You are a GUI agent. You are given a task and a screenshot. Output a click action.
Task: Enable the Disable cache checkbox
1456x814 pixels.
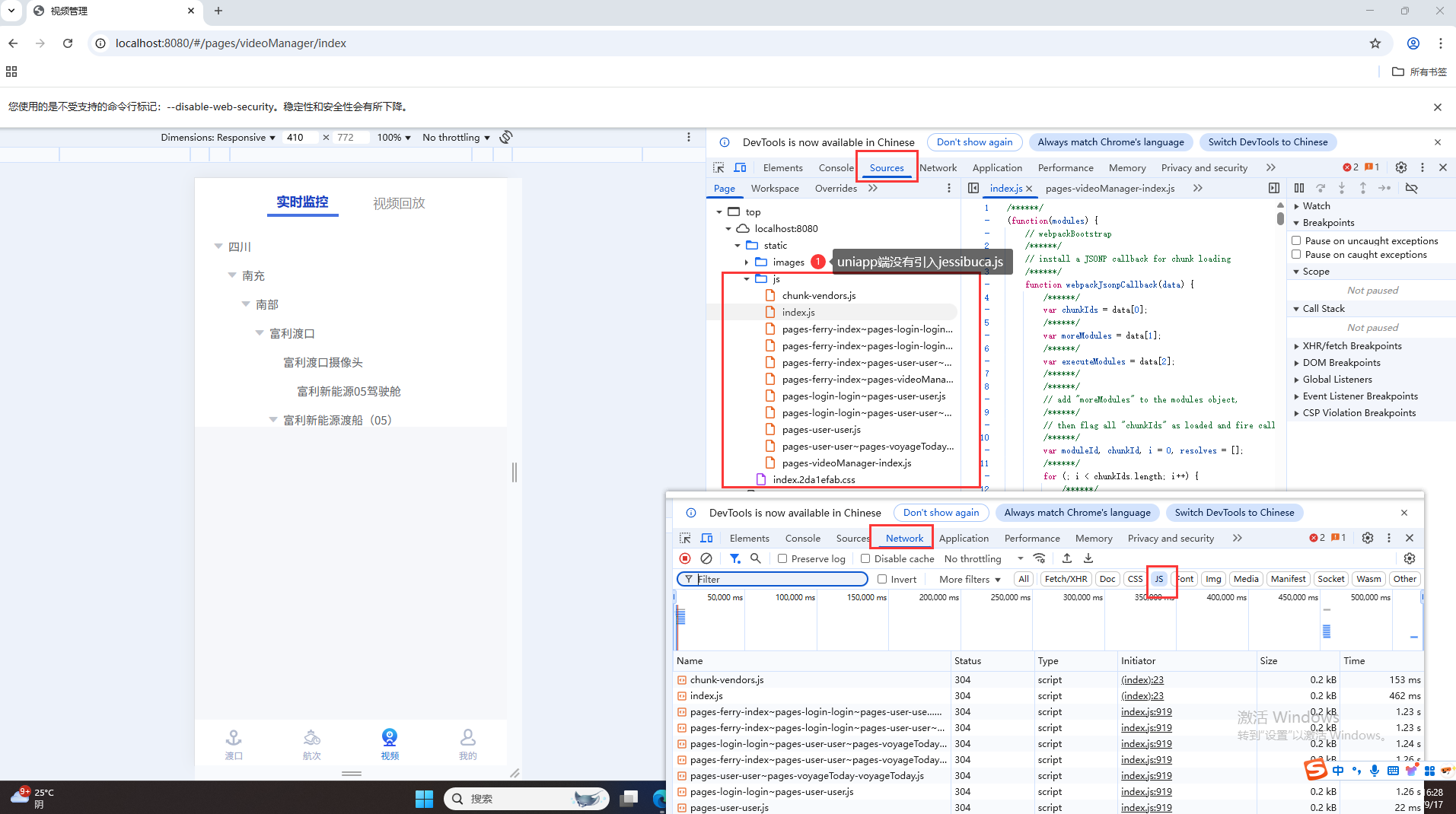coord(865,558)
